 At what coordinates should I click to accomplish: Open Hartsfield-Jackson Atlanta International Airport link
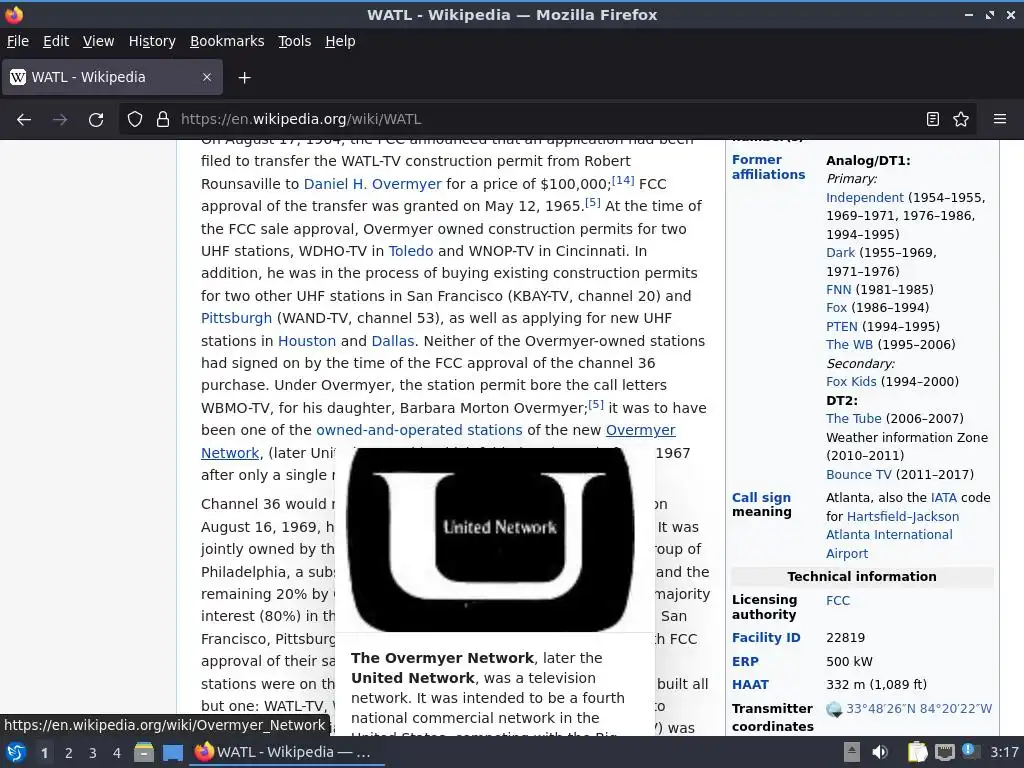(893, 535)
